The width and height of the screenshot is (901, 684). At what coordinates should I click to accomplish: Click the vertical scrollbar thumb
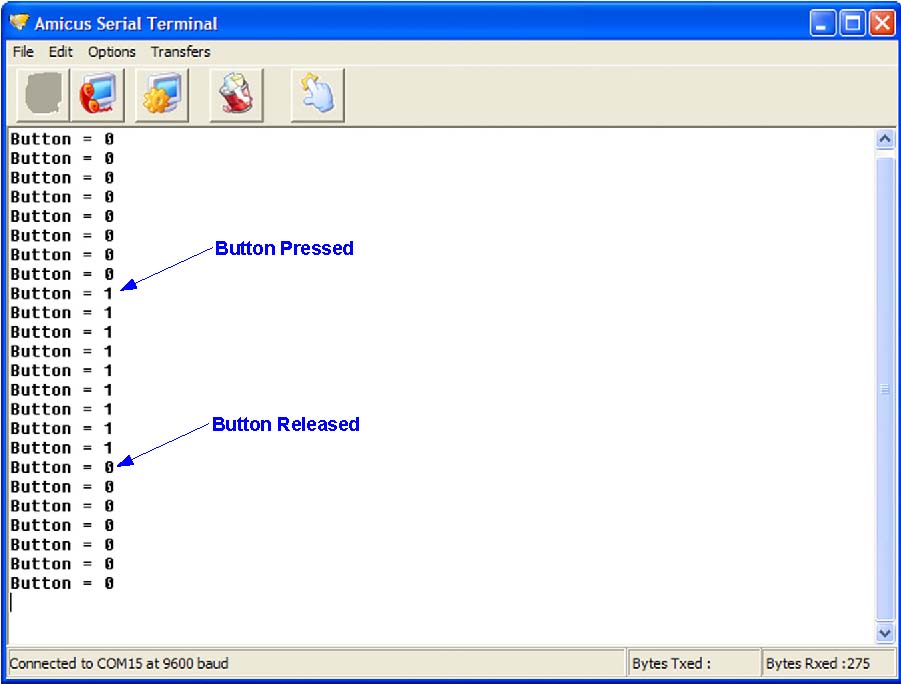(885, 389)
